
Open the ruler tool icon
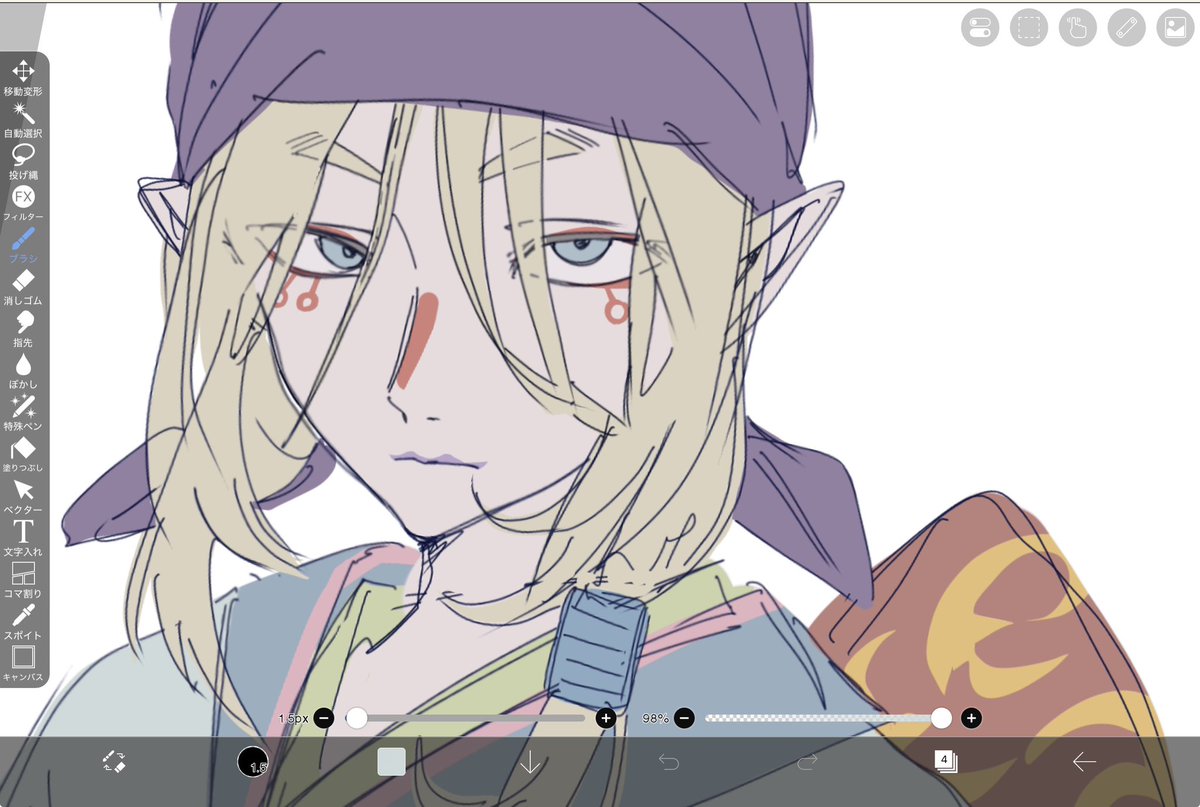(1127, 27)
